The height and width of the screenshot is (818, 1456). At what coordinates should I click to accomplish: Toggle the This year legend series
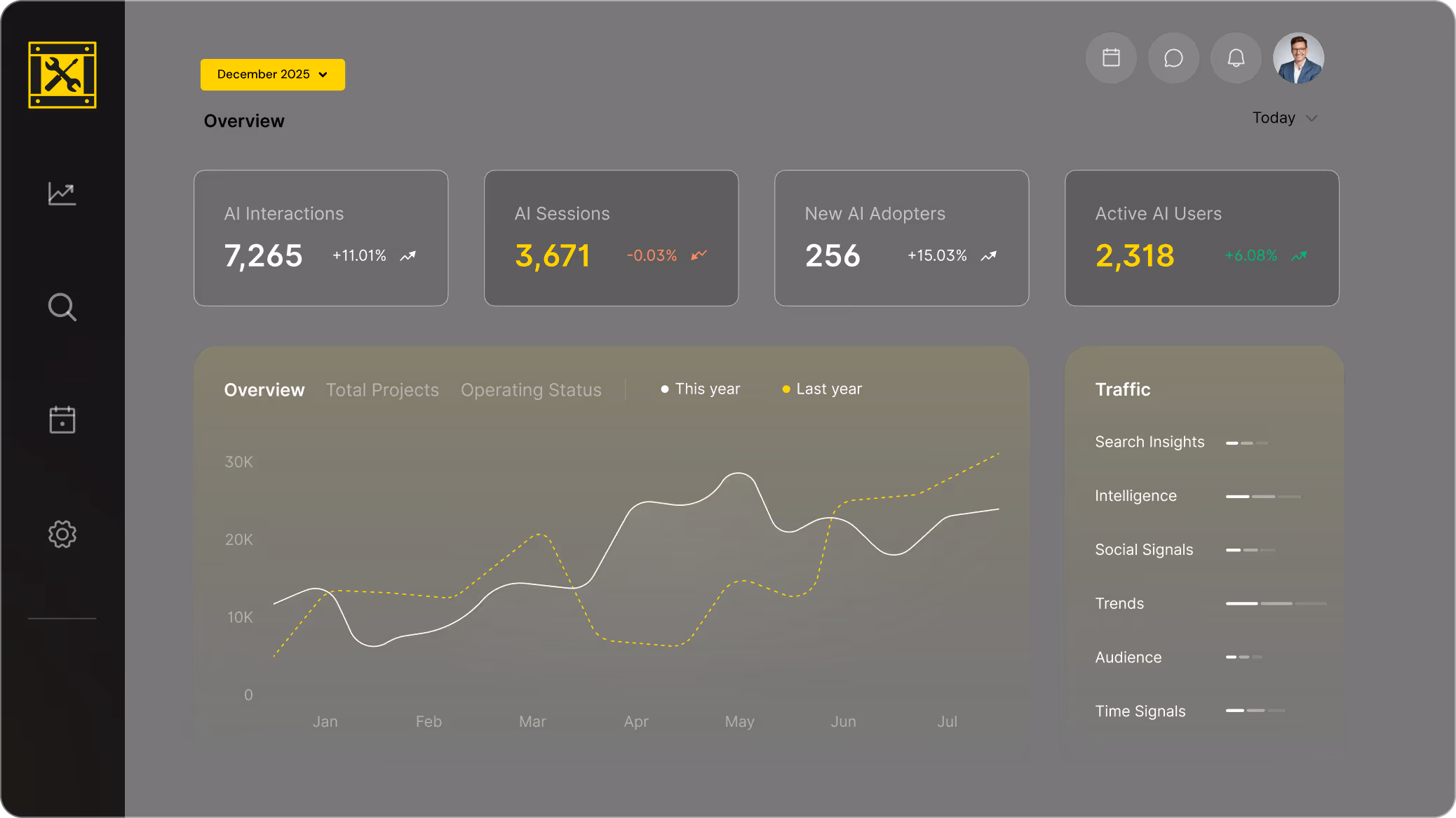tap(700, 389)
